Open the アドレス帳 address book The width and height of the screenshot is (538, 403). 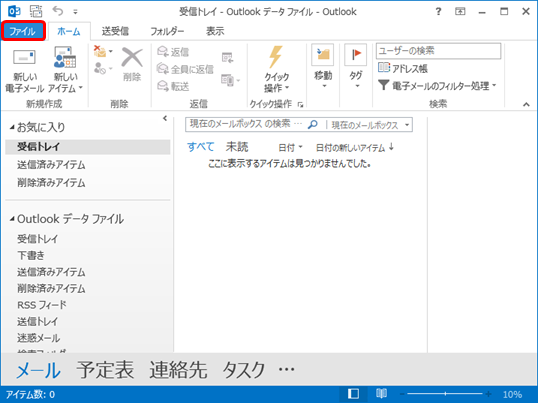click(402, 68)
